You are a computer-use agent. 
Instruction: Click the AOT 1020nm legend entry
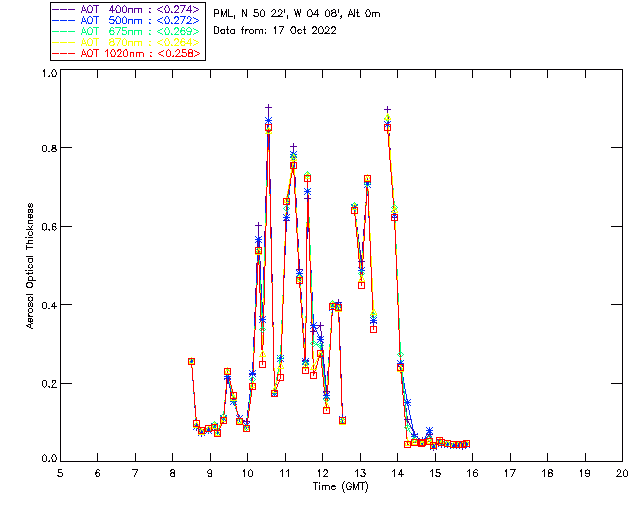point(127,53)
